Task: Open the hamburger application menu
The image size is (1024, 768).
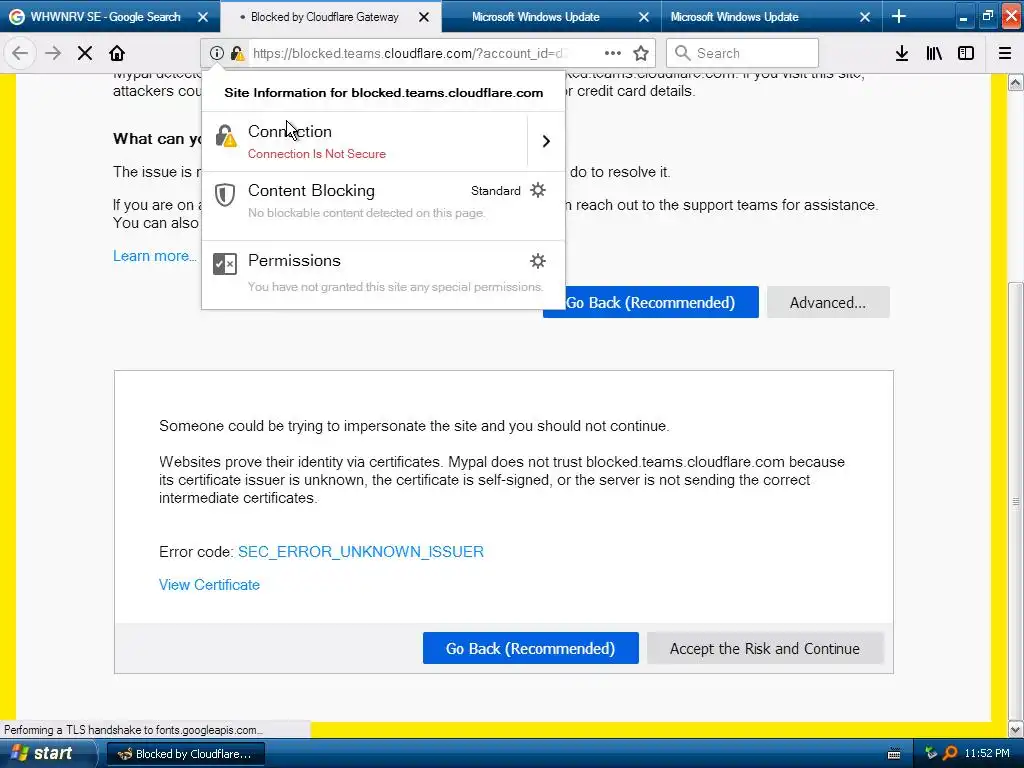Action: 1005,53
